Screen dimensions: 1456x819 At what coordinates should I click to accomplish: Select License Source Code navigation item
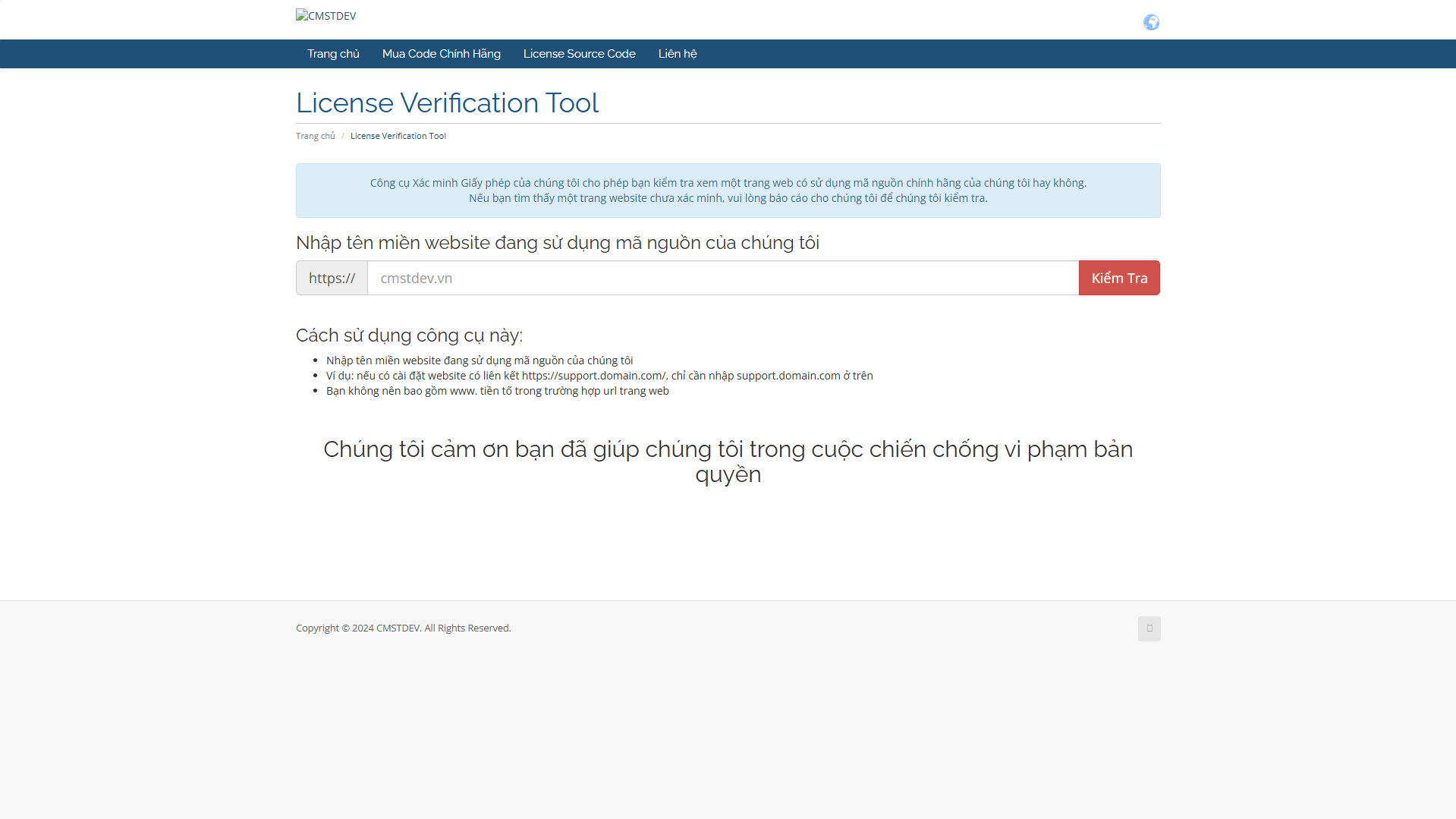[579, 54]
